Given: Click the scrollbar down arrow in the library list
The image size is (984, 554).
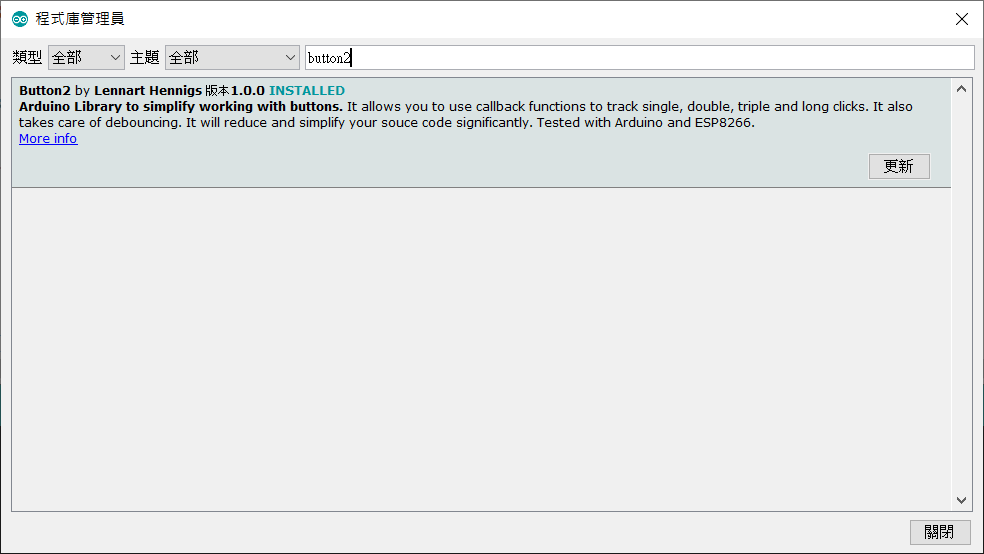Looking at the screenshot, I should [x=961, y=500].
